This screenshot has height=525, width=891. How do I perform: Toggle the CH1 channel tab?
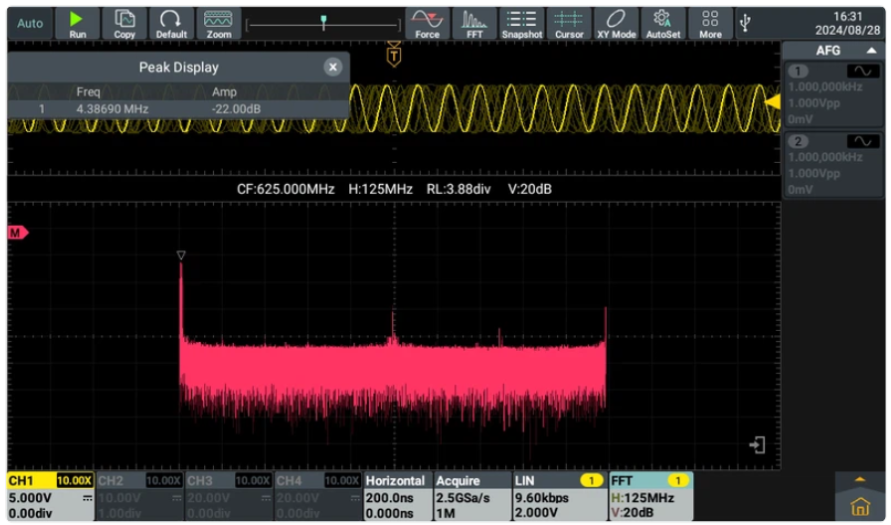[x=50, y=496]
